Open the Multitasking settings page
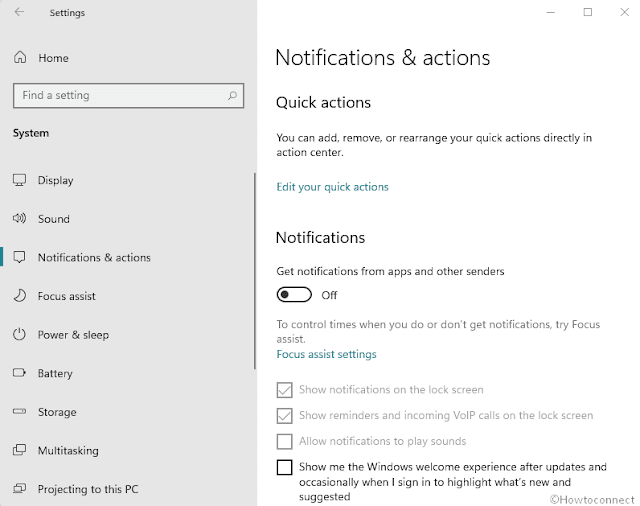The image size is (640, 506). 68,451
